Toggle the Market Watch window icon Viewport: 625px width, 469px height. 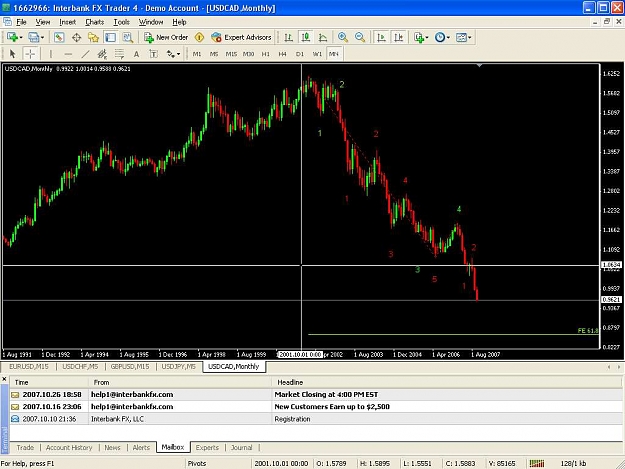click(x=59, y=37)
